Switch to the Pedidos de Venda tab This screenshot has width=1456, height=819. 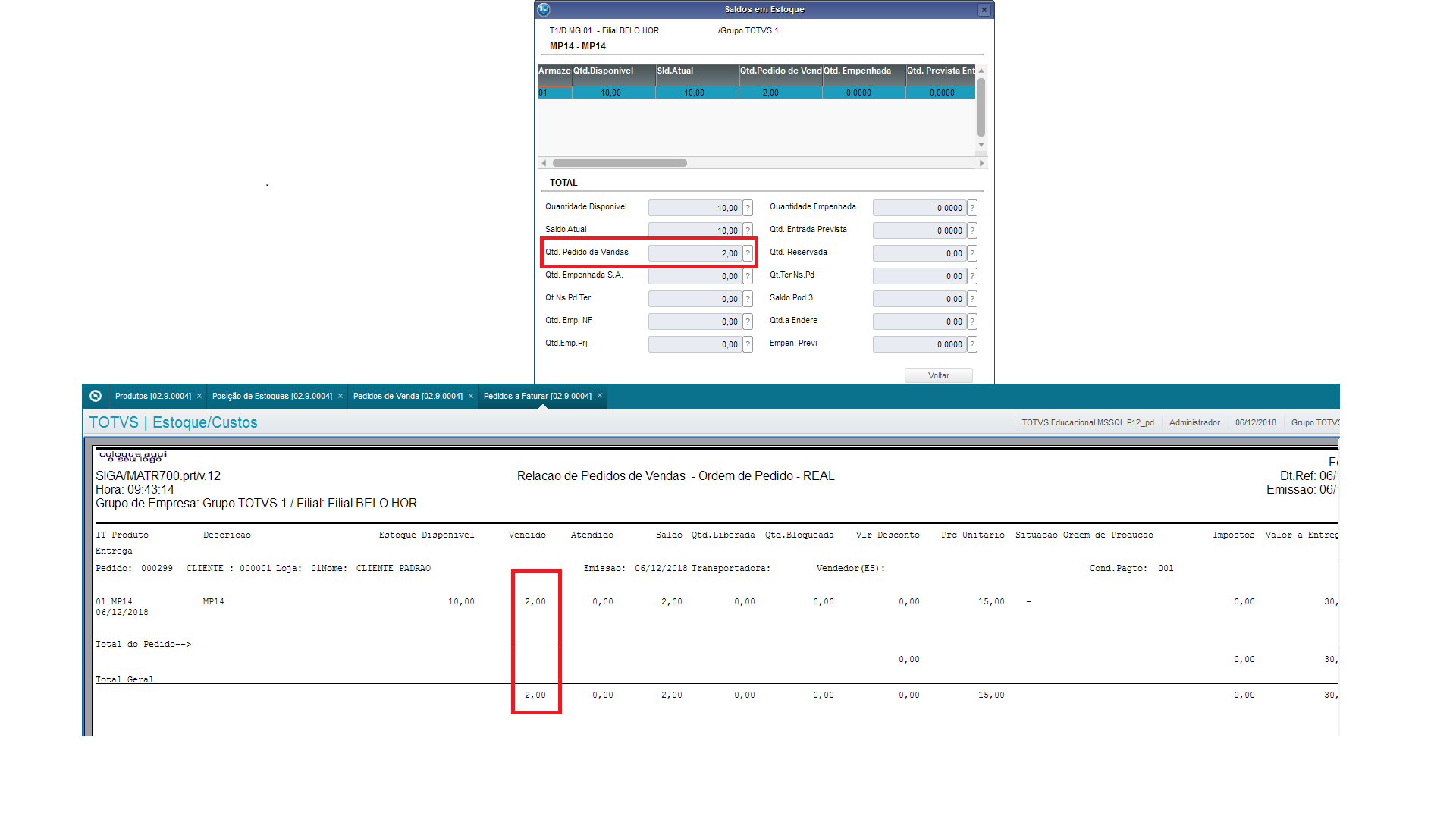click(408, 396)
